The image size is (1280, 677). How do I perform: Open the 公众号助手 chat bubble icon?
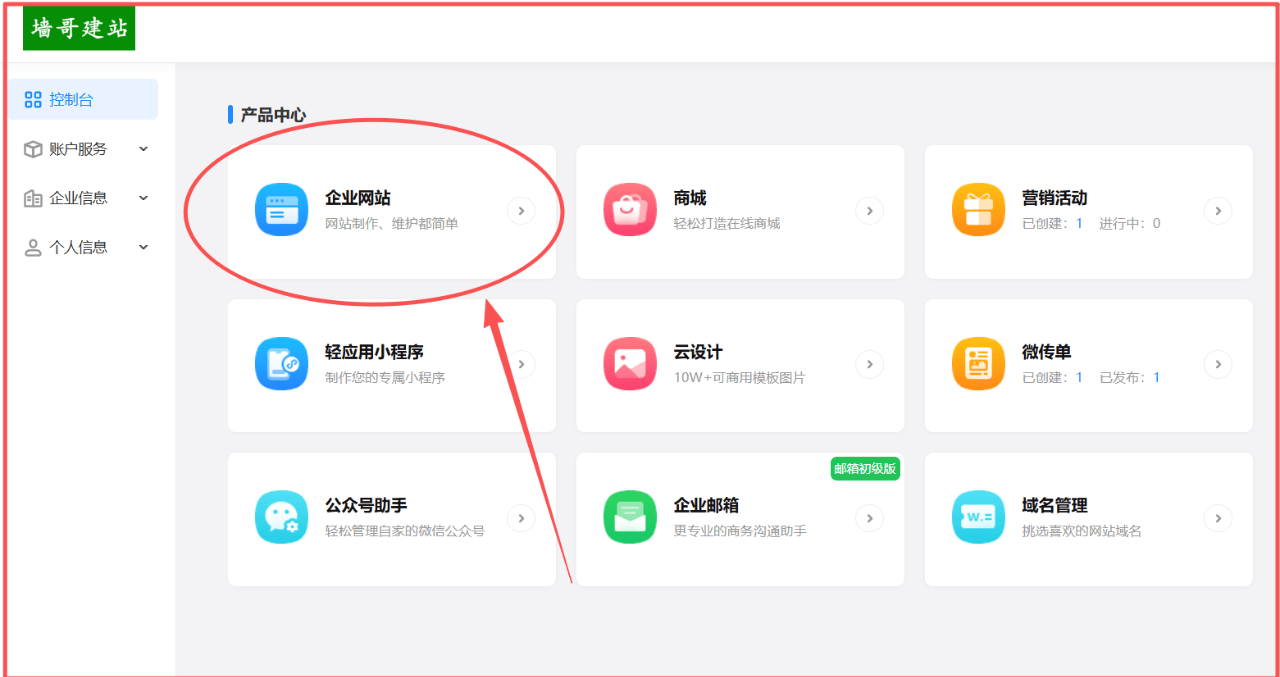281,517
